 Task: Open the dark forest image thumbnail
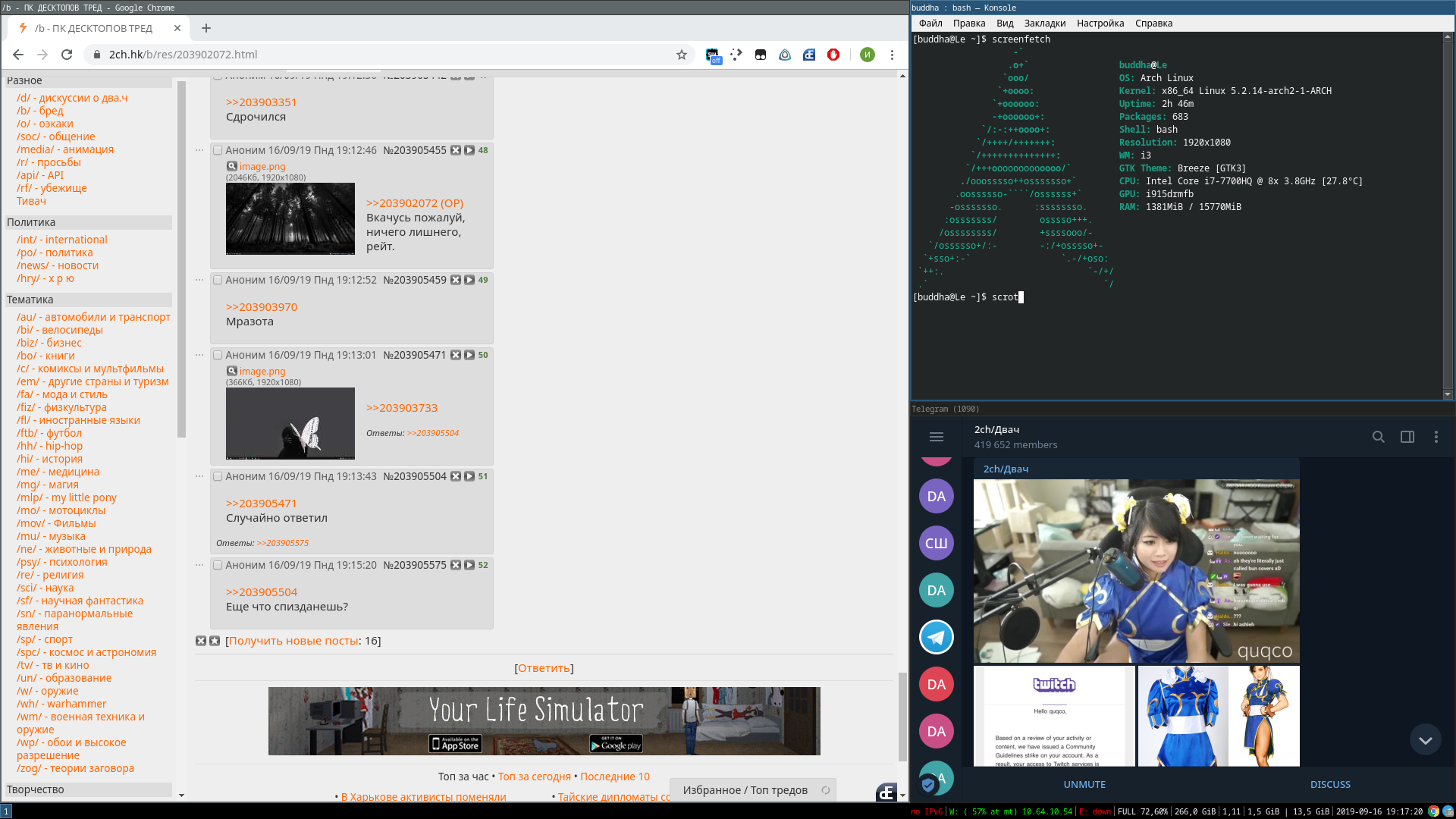[x=290, y=218]
